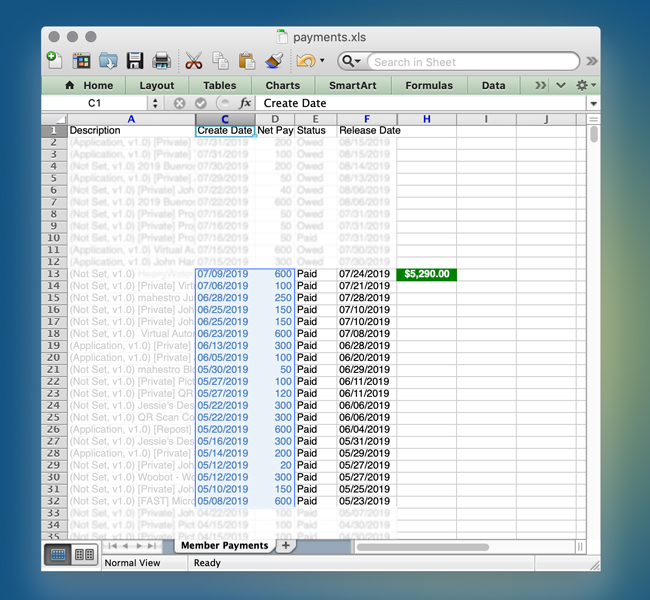Viewport: 650px width, 600px height.
Task: Select the Release Date header cell
Action: (367, 131)
